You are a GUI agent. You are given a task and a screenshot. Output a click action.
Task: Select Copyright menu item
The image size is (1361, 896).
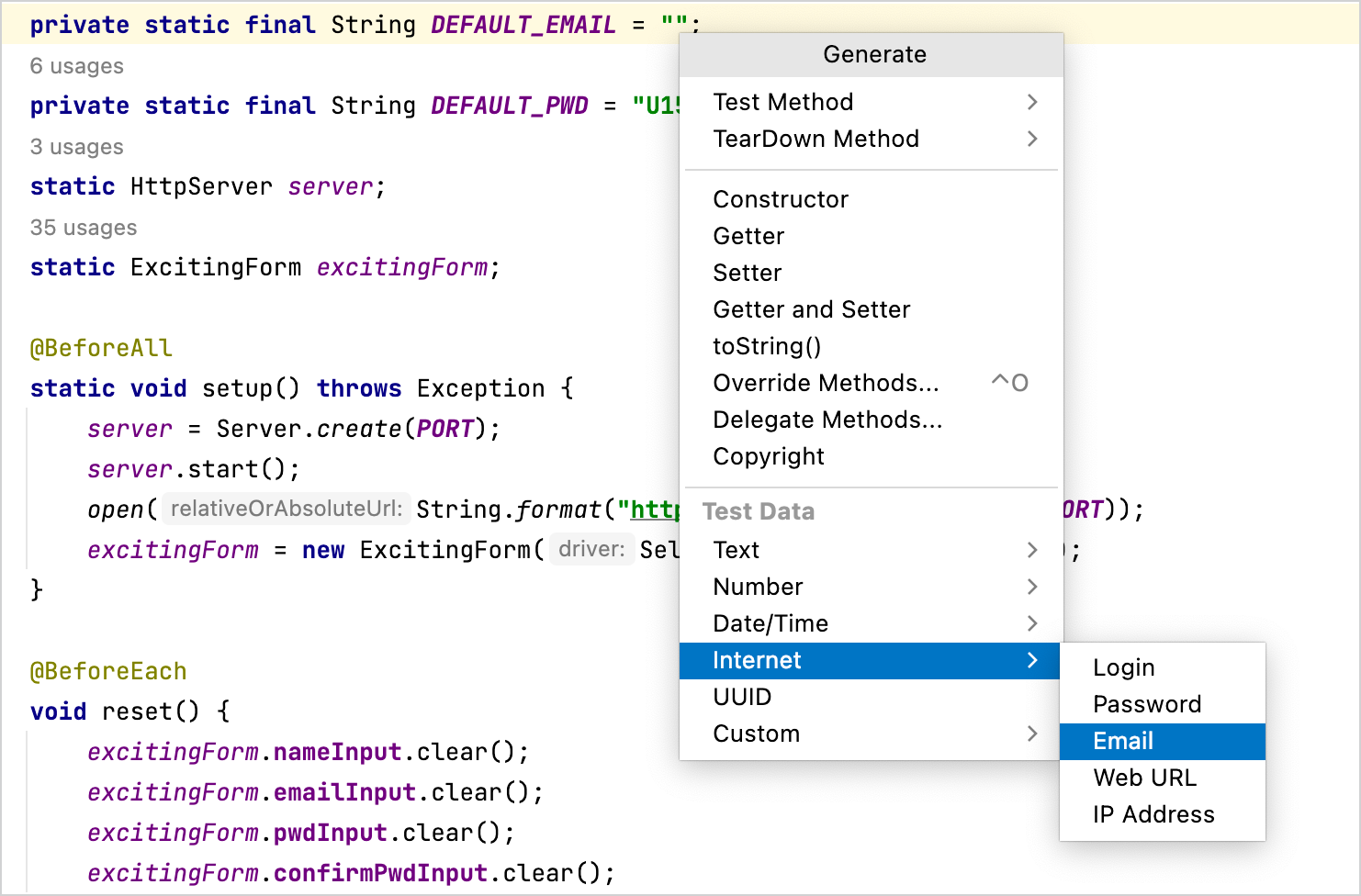click(871, 456)
